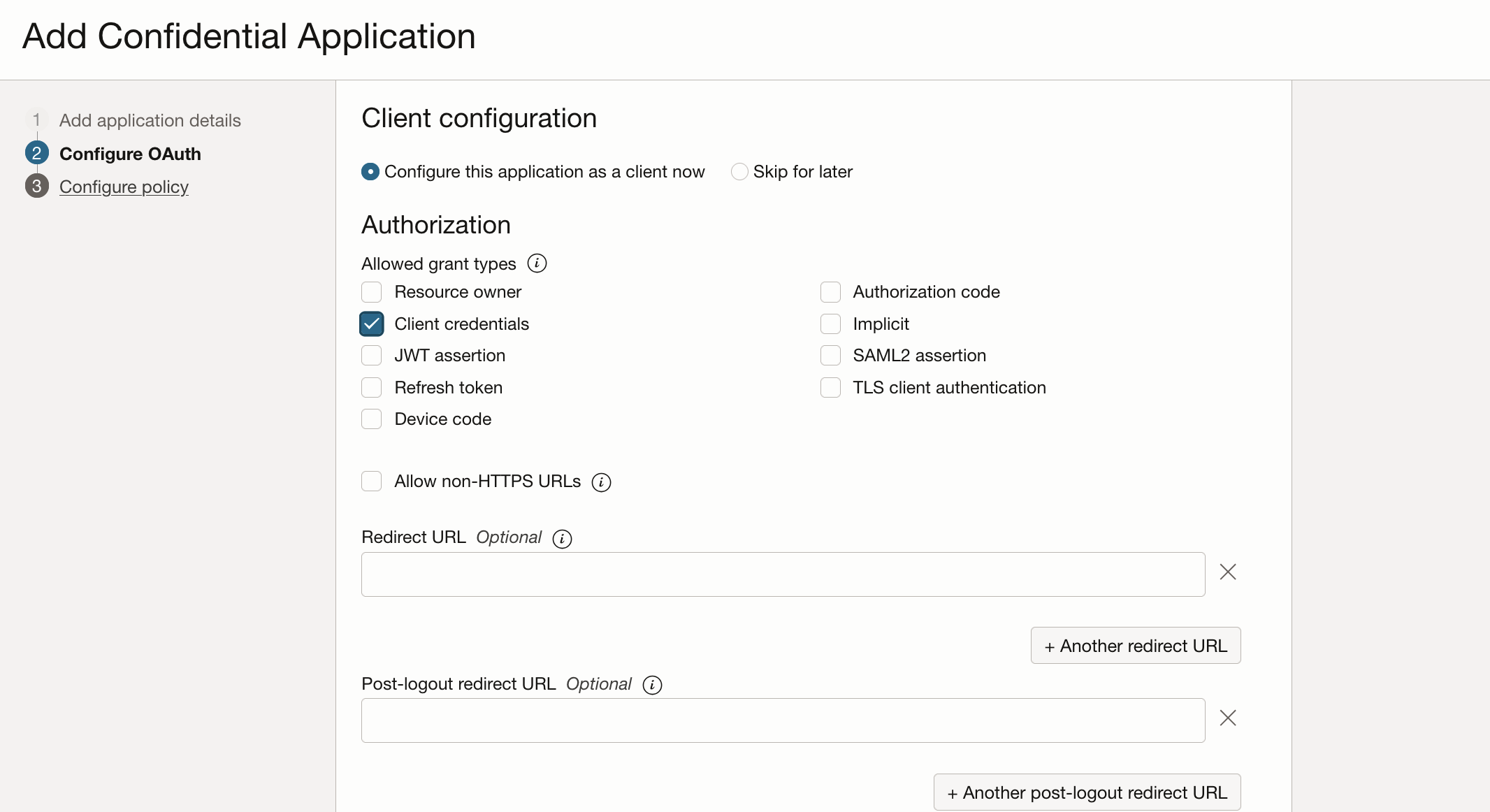Uncheck the Client credentials checkbox
The height and width of the screenshot is (812, 1490).
(372, 324)
